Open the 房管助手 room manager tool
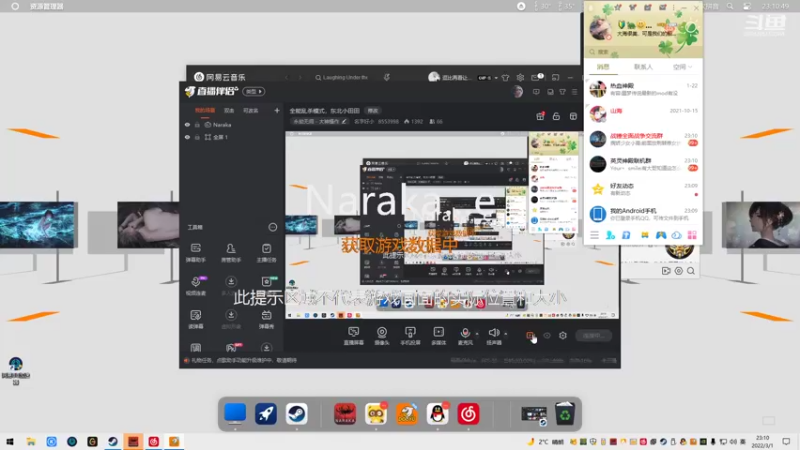The height and width of the screenshot is (450, 800). tap(231, 253)
